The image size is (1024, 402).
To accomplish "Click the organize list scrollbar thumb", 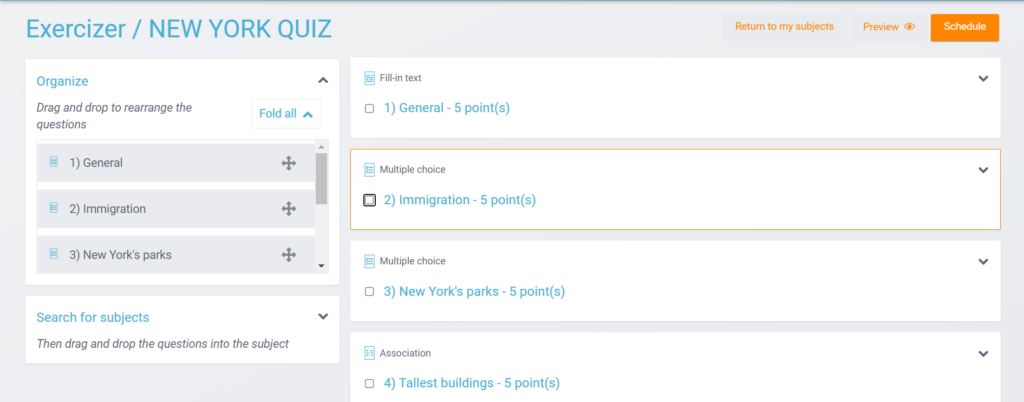I will pyautogui.click(x=321, y=178).
